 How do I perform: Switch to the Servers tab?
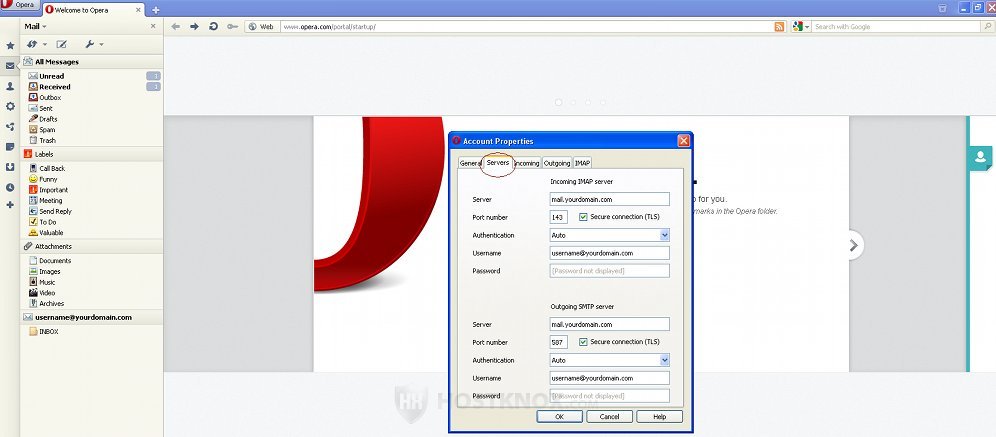[498, 163]
